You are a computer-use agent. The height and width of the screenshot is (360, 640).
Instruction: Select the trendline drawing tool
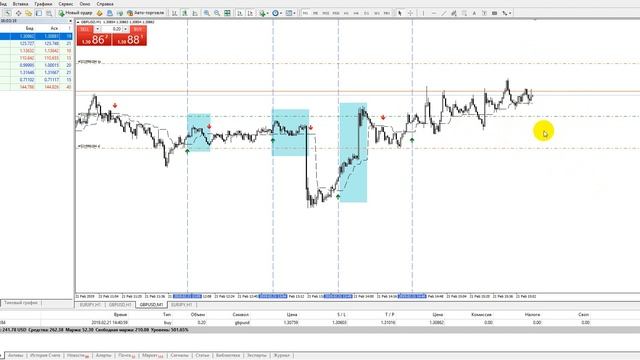(444, 13)
